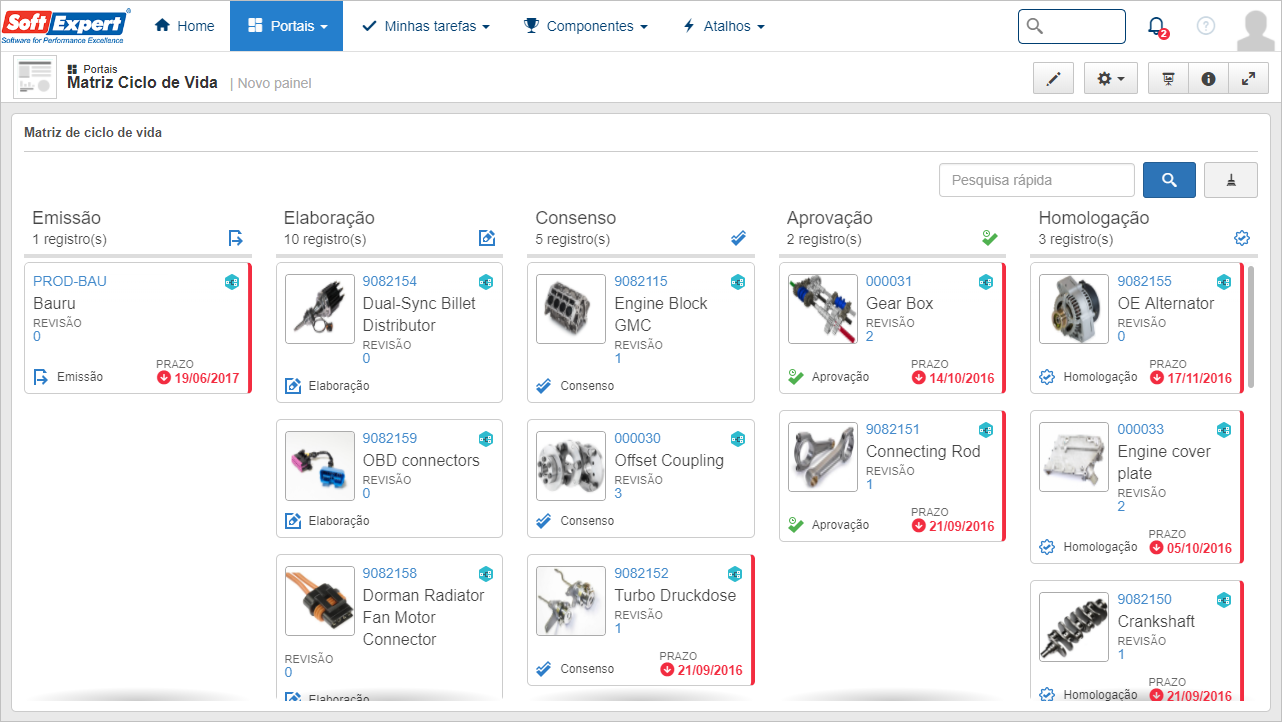This screenshot has height=722, width=1282.
Task: Open the help question mark icon
Action: tap(1206, 26)
